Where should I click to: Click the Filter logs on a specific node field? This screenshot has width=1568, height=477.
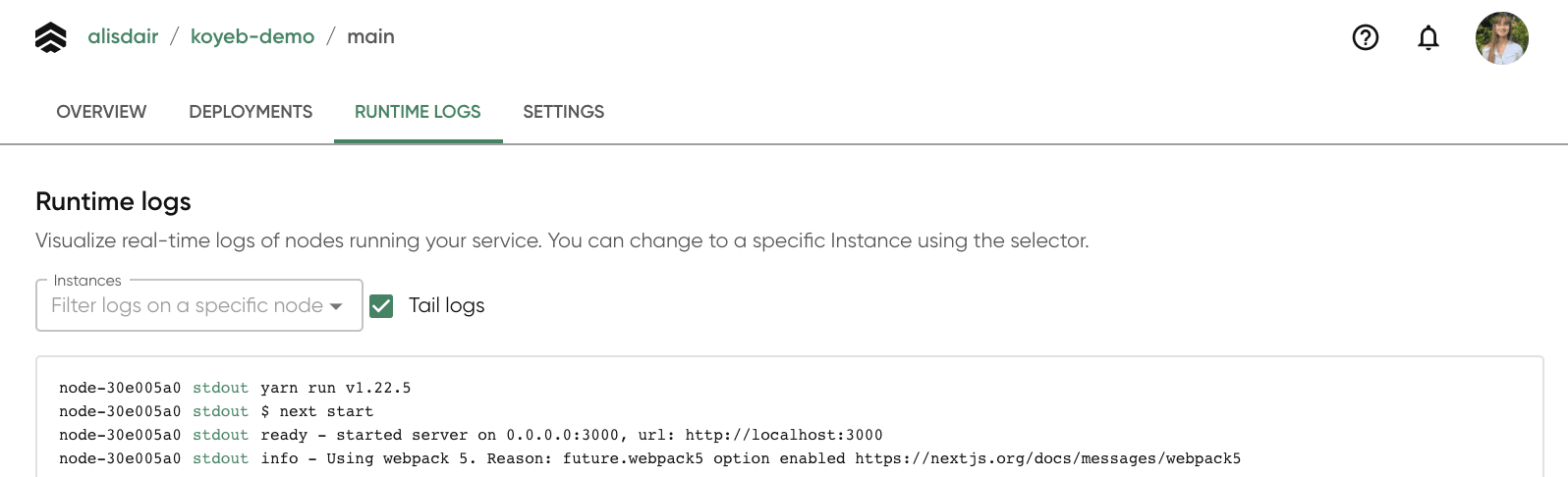[x=187, y=306]
